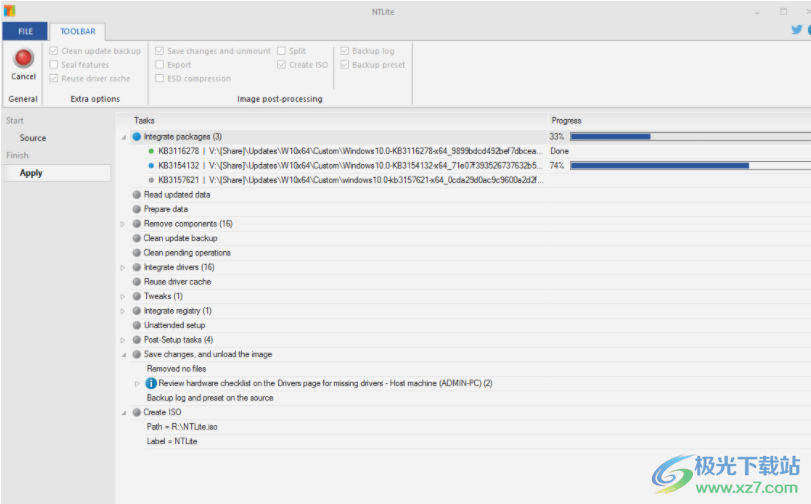Click status dot of Prepare data

[137, 209]
